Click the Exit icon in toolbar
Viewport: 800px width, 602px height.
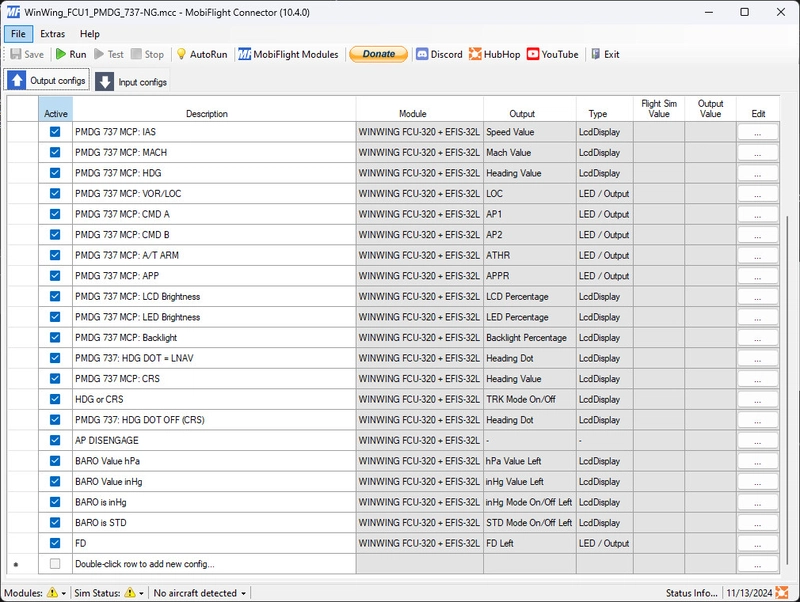point(596,54)
